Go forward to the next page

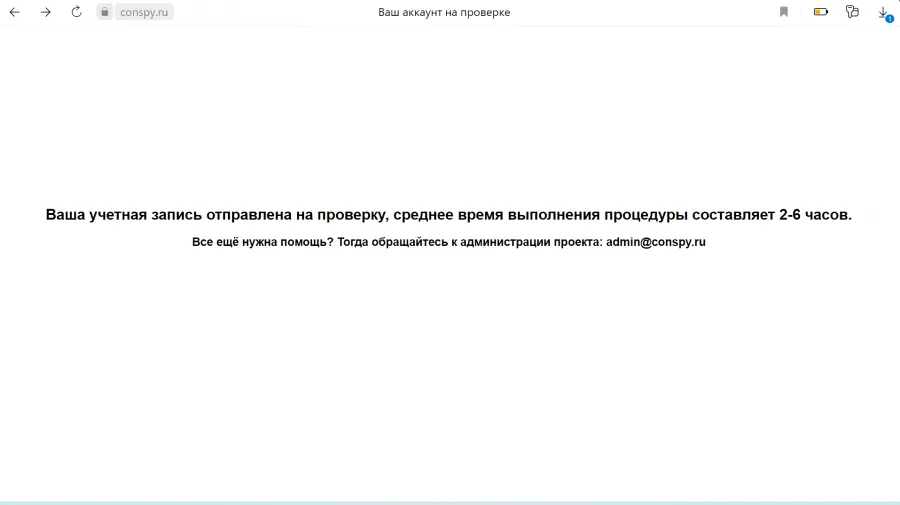tap(45, 12)
